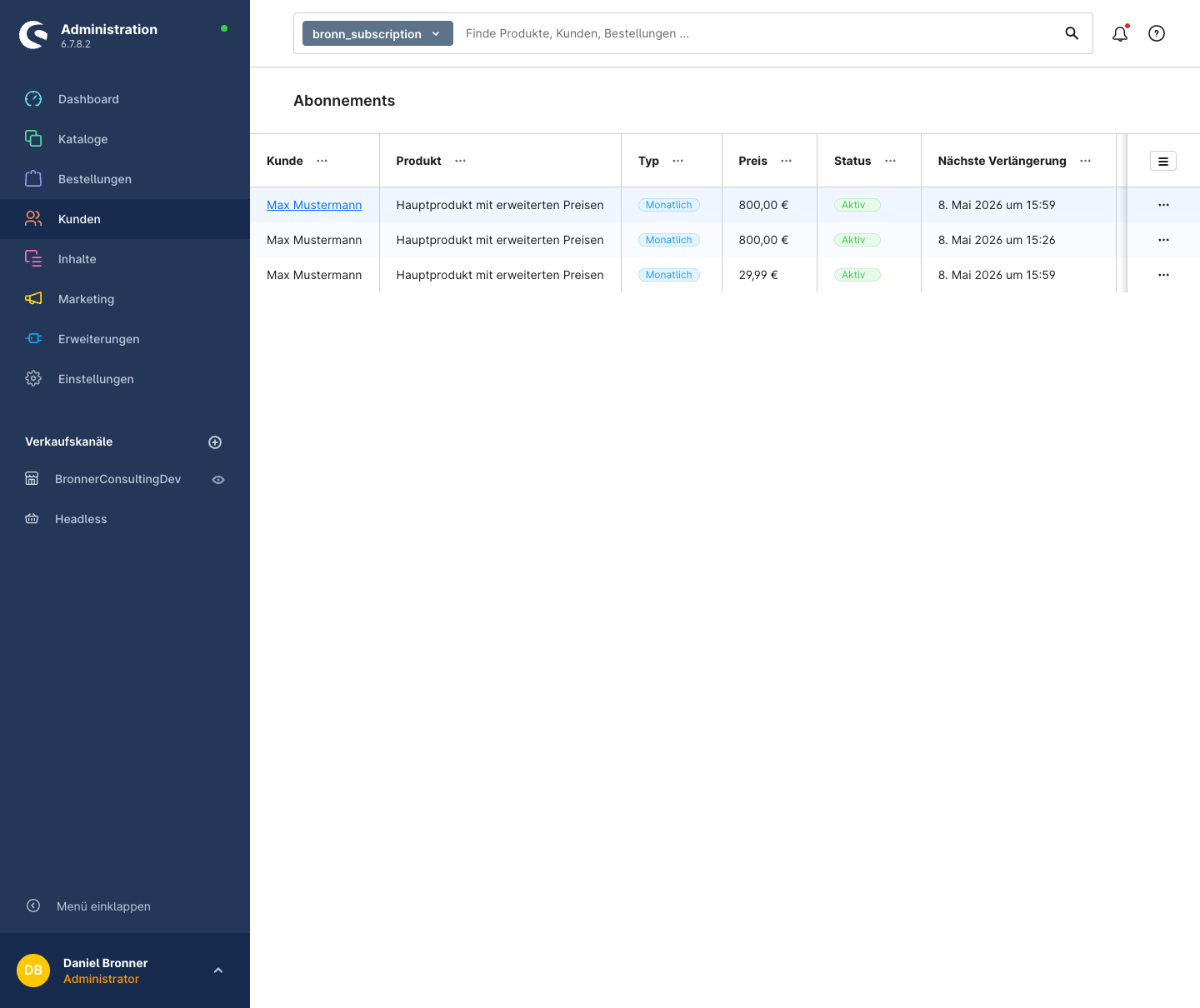View BronnerConsultingDev storefront via eye icon
The height and width of the screenshot is (1008, 1200).
tap(218, 480)
